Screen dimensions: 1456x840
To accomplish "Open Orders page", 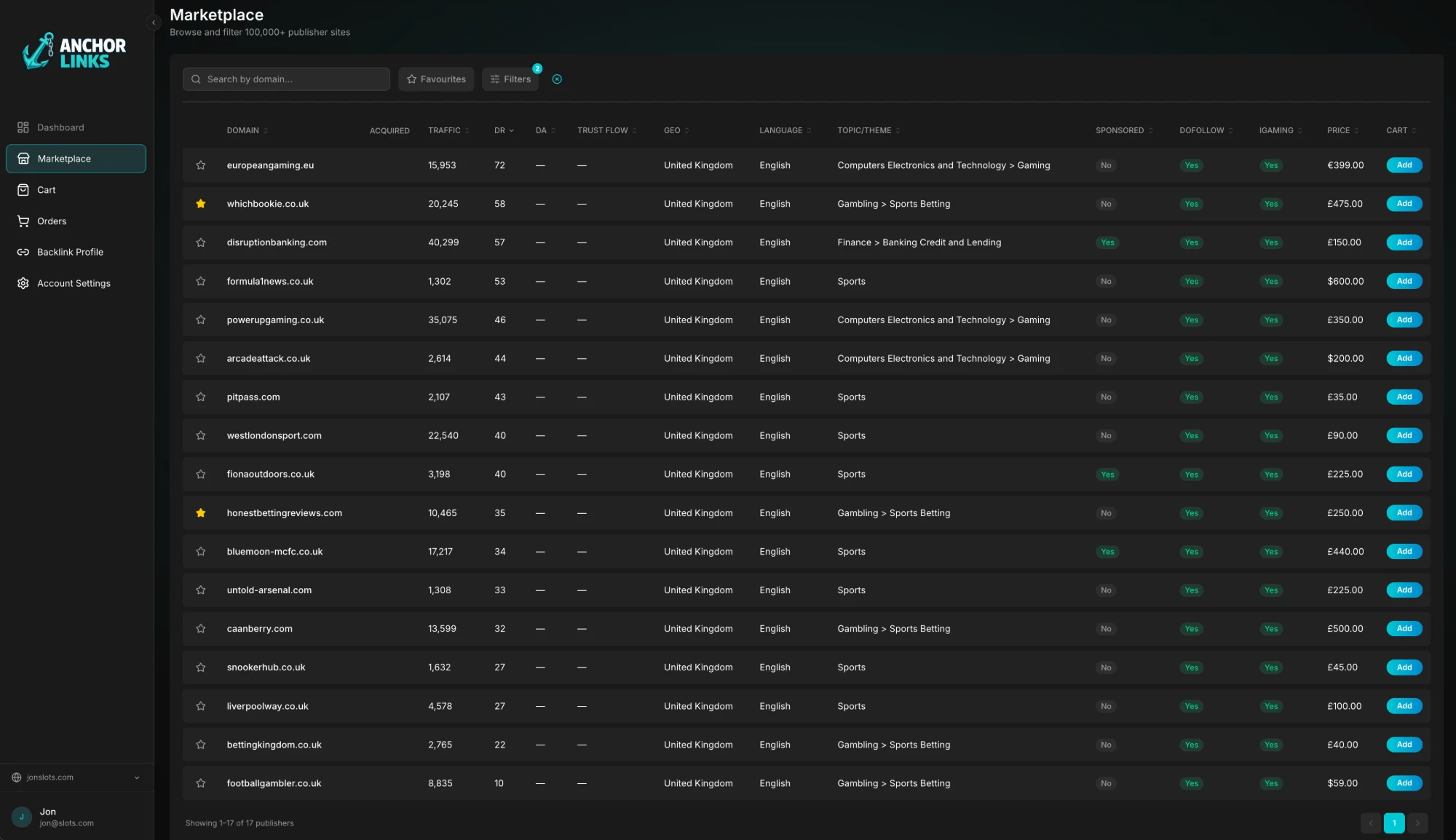I will [76, 221].
